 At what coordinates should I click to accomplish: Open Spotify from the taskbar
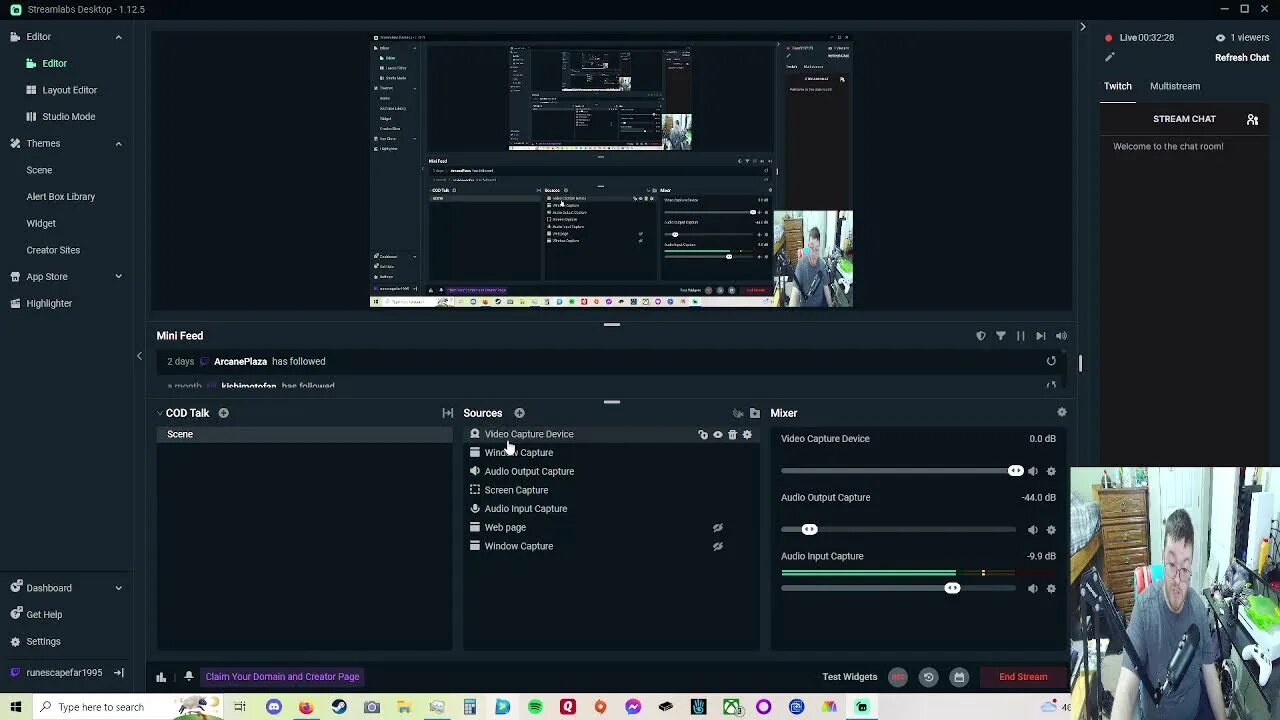(535, 707)
